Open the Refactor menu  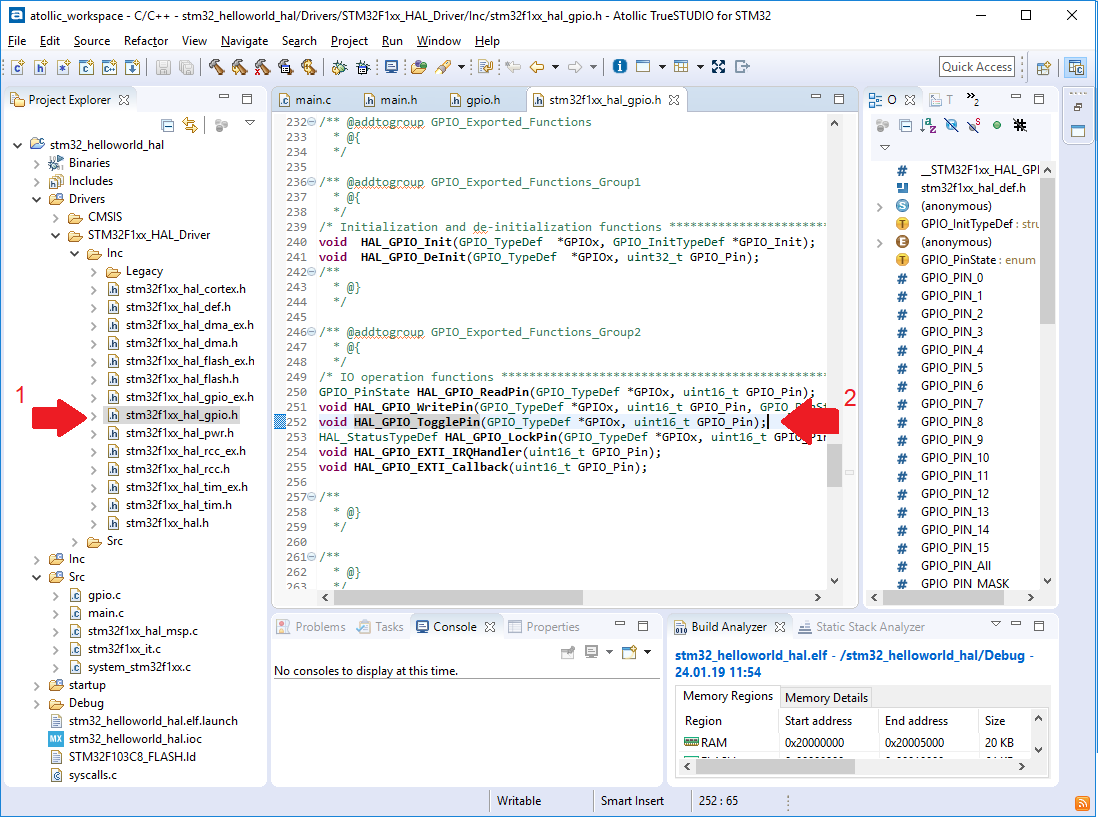coord(145,41)
